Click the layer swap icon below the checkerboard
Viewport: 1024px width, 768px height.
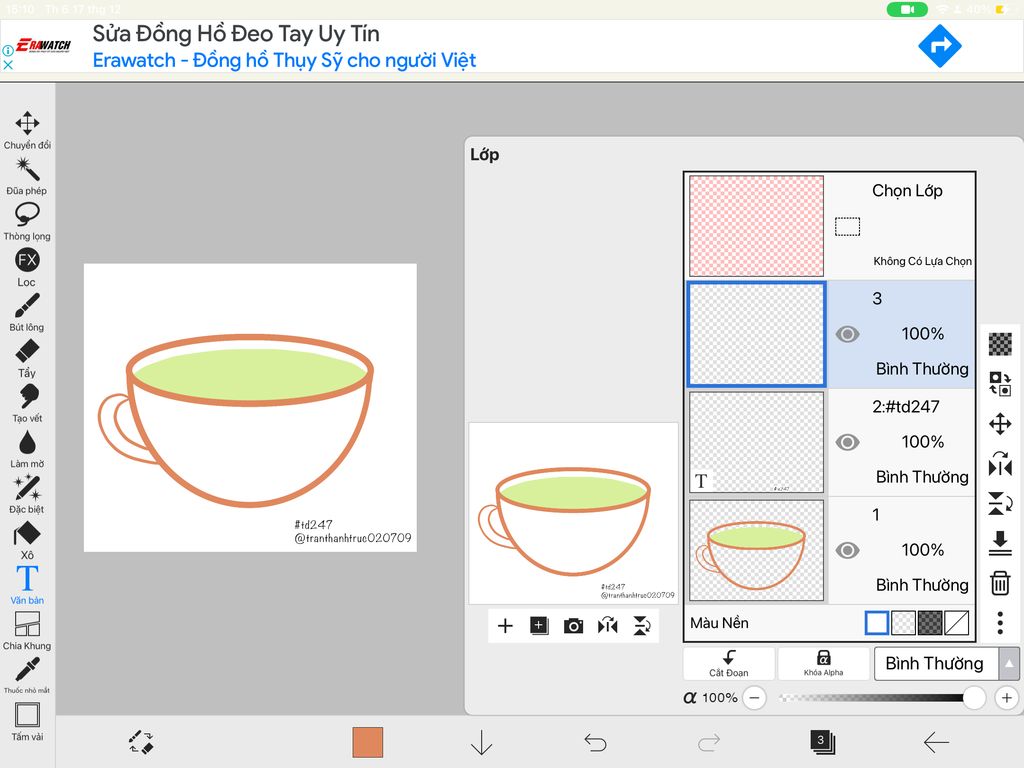click(x=1000, y=384)
